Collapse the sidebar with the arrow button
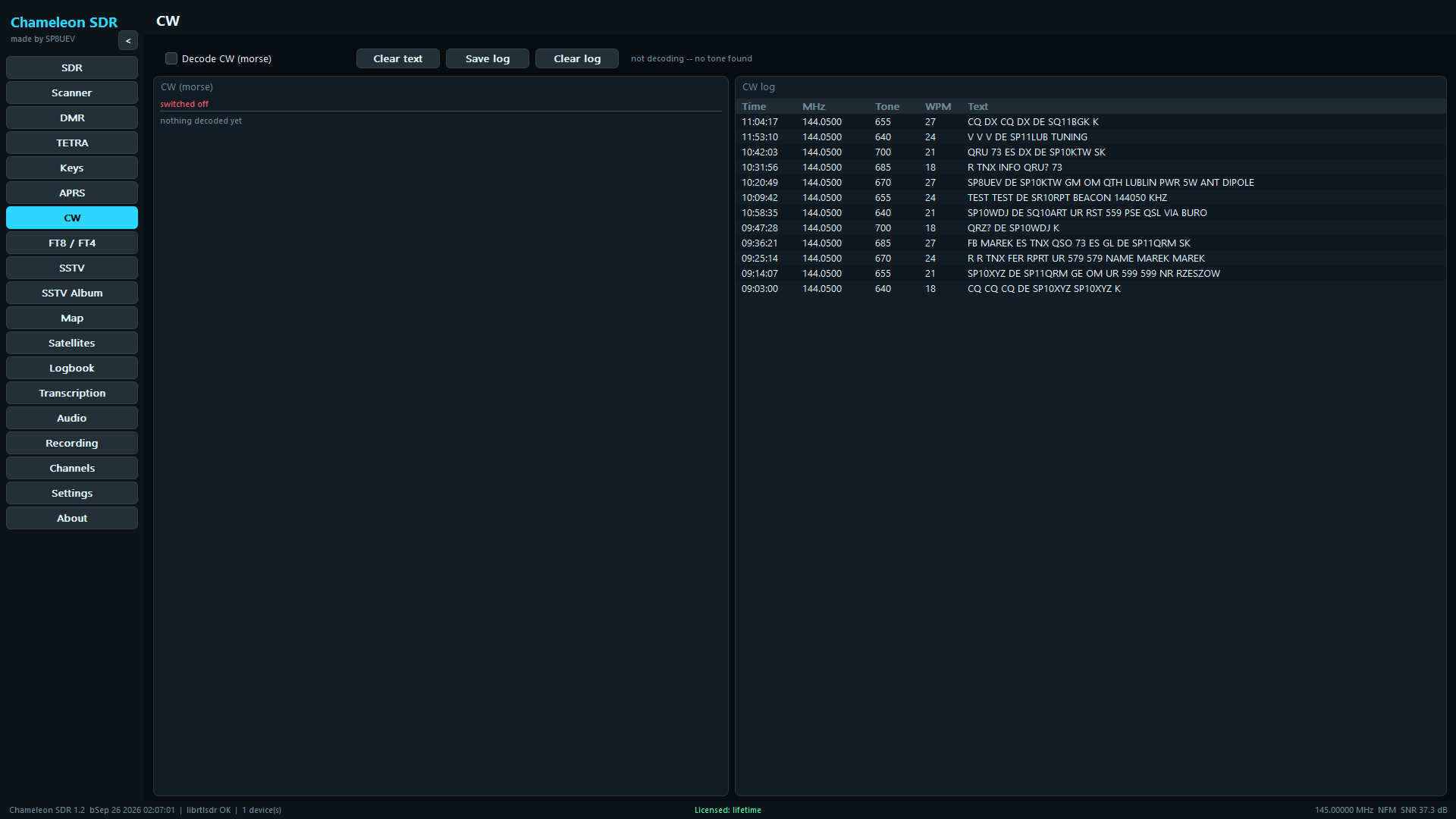 click(128, 41)
